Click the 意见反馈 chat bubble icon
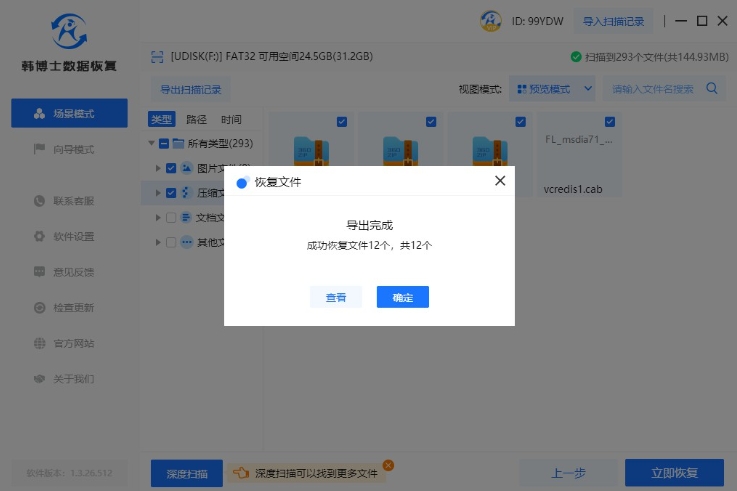The height and width of the screenshot is (491, 737). coord(39,272)
